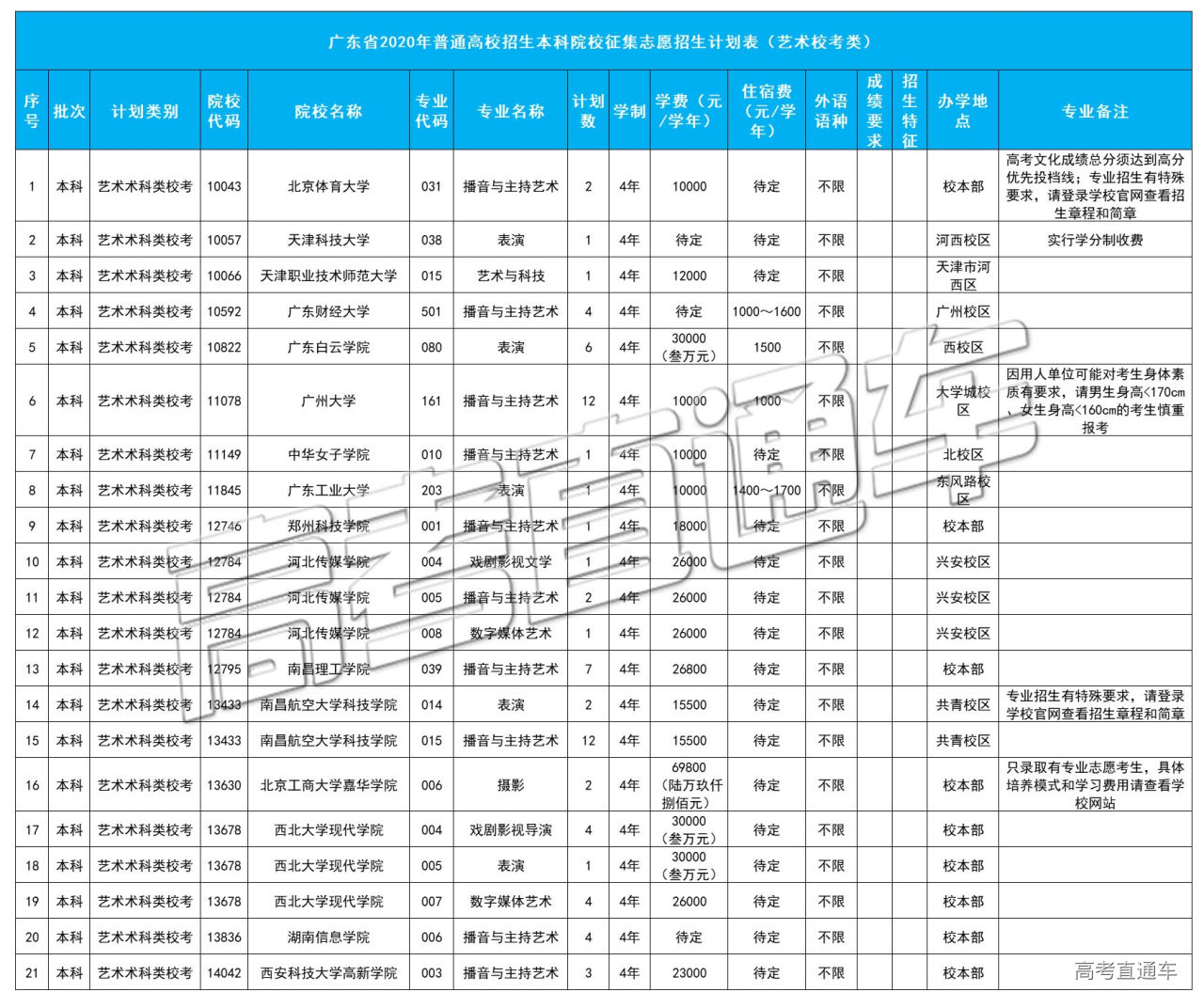Screen dimensions: 1204x1008
Task: Click the 计划类别 column header
Action: [145, 109]
